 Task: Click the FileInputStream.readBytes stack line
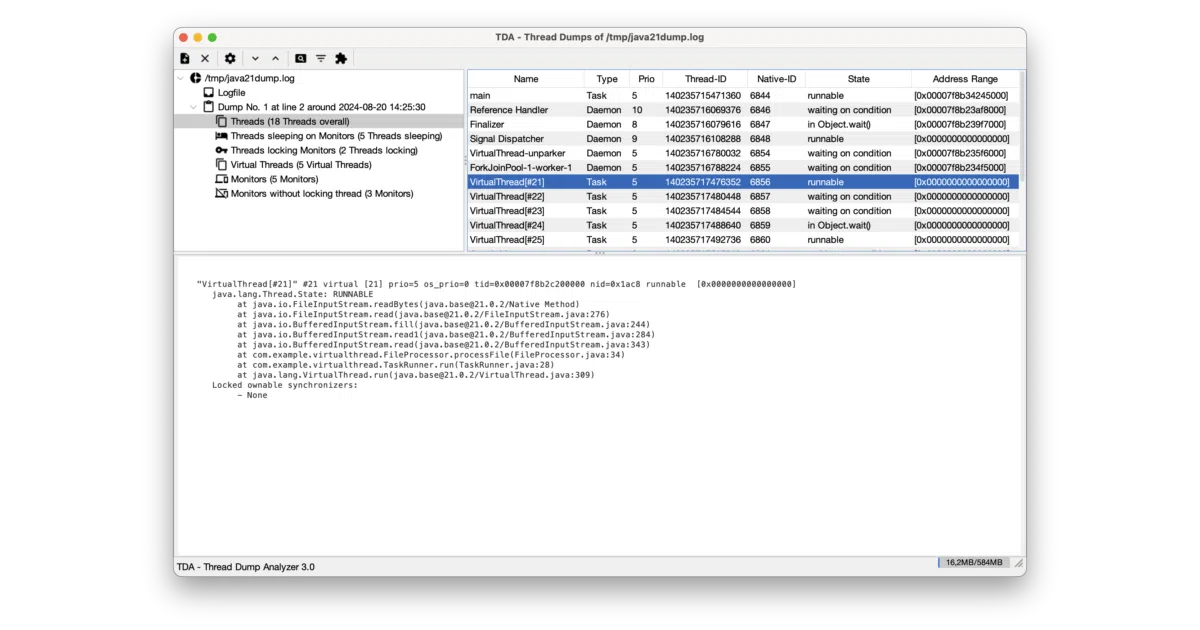click(408, 304)
